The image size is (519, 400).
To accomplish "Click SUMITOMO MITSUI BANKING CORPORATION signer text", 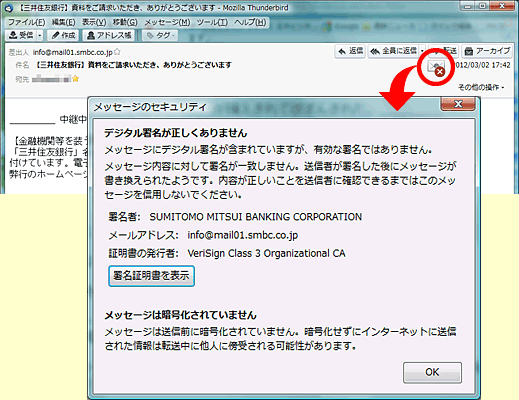I will [x=256, y=217].
